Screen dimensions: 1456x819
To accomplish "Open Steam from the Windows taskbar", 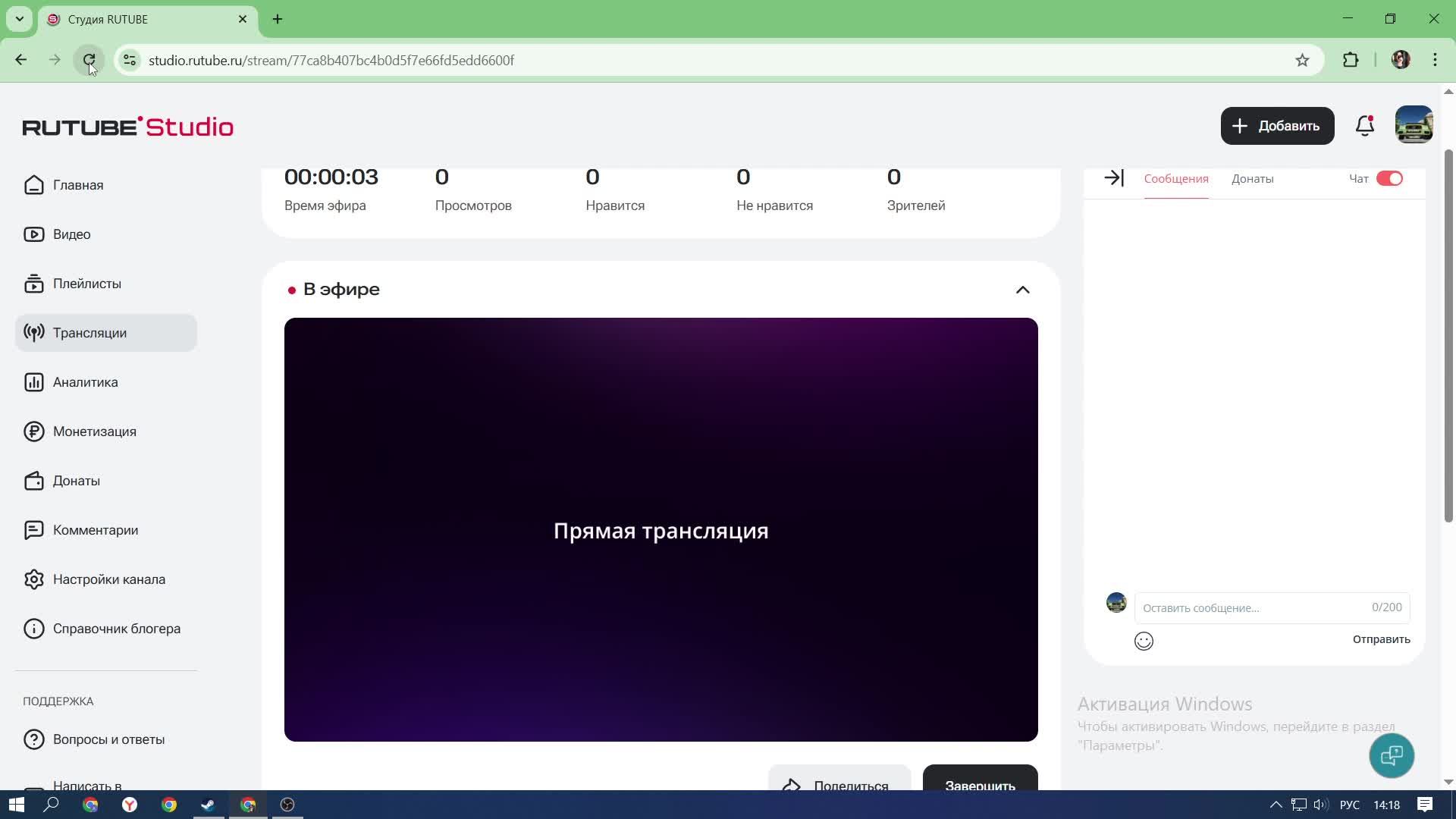I will (x=208, y=805).
